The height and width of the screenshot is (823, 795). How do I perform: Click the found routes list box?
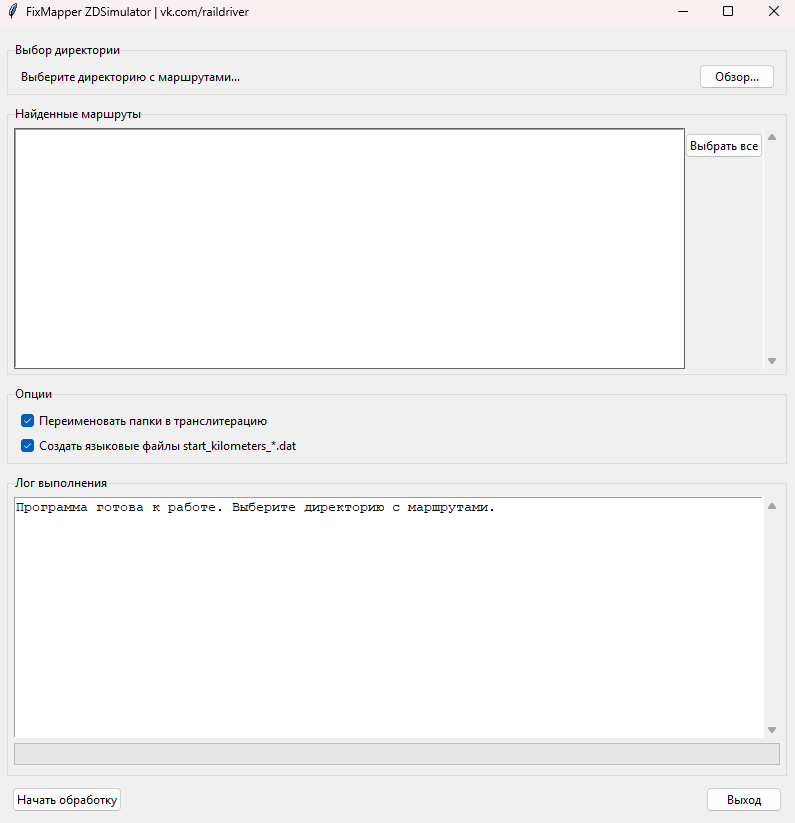pos(349,248)
